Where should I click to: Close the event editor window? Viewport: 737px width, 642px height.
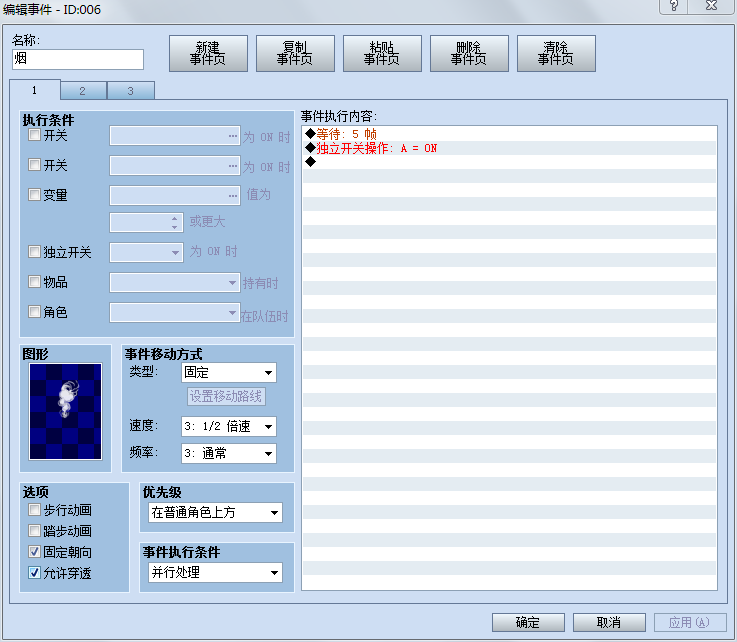712,6
